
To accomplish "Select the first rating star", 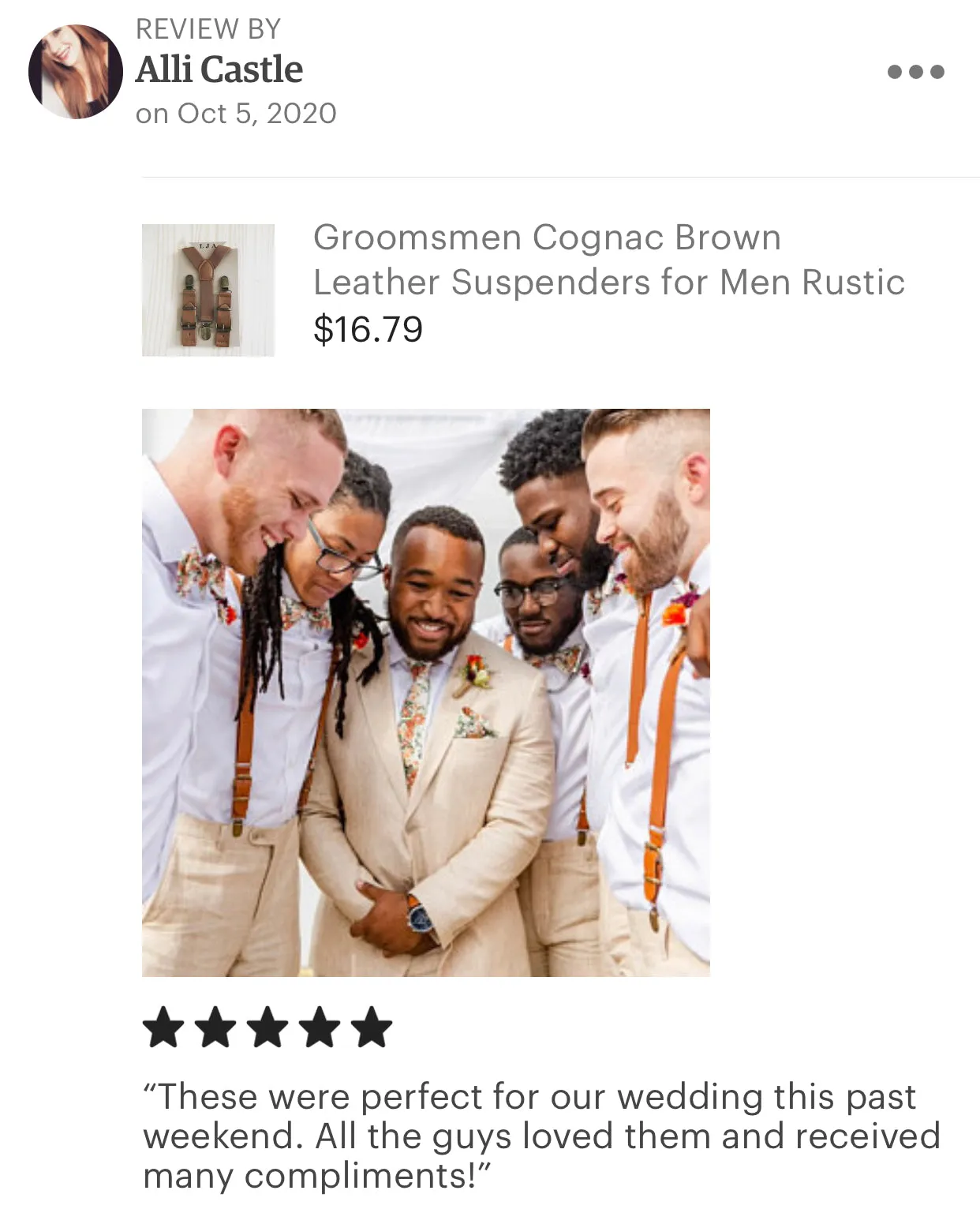I will pos(163,1027).
